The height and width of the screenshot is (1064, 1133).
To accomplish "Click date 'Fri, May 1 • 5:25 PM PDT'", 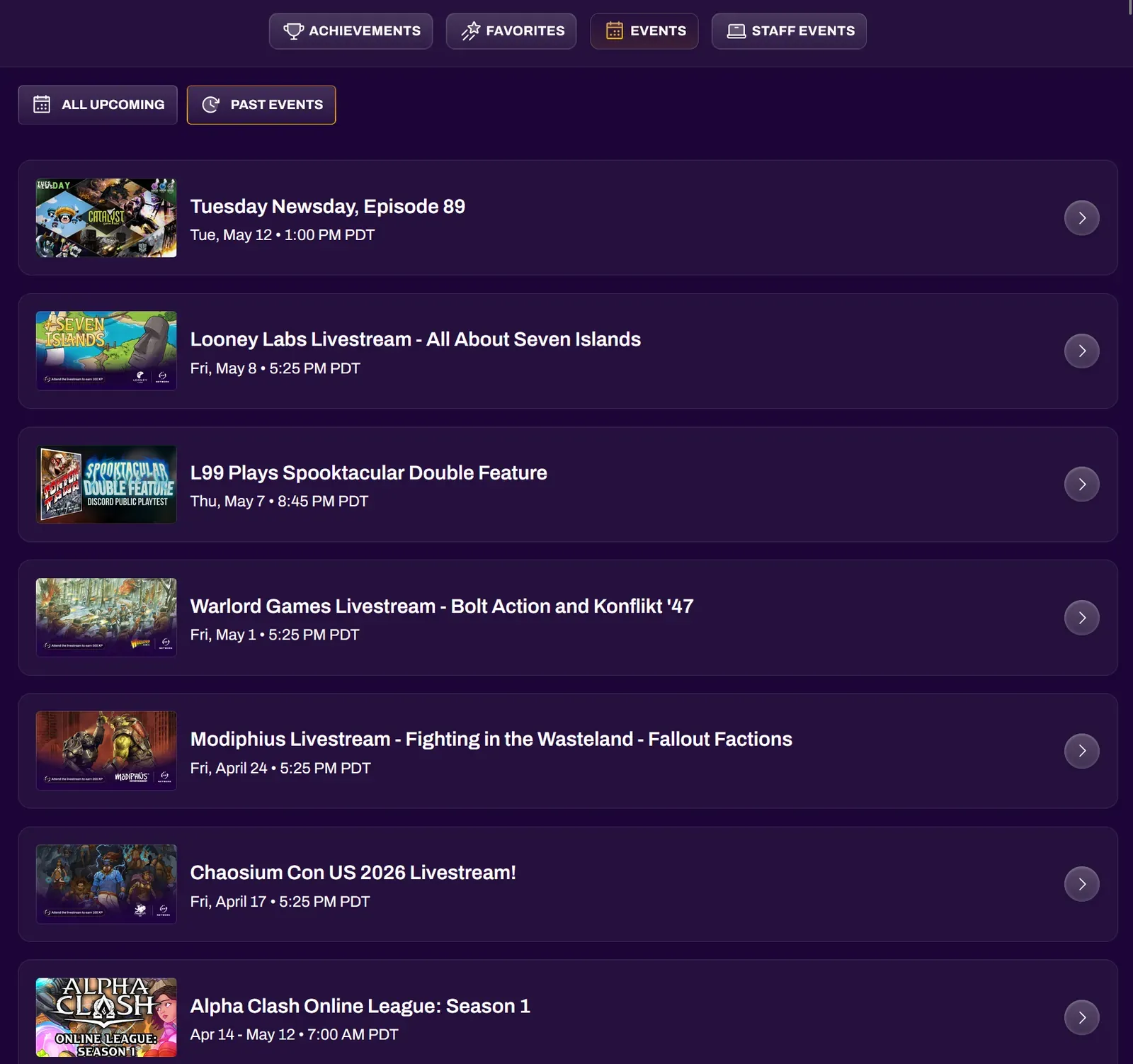I will coord(275,635).
